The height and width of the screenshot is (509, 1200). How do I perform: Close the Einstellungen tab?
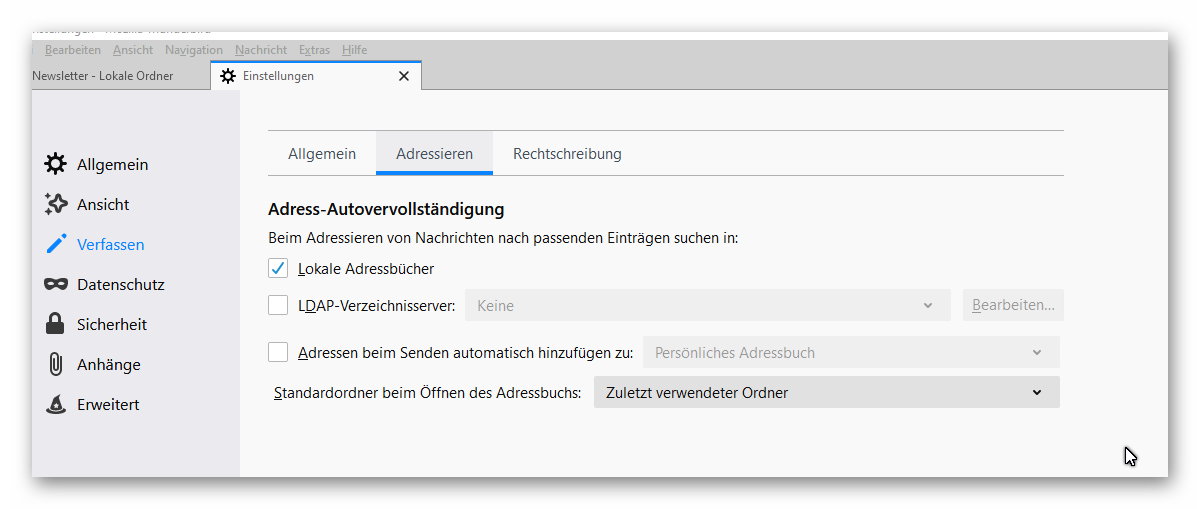tap(404, 76)
